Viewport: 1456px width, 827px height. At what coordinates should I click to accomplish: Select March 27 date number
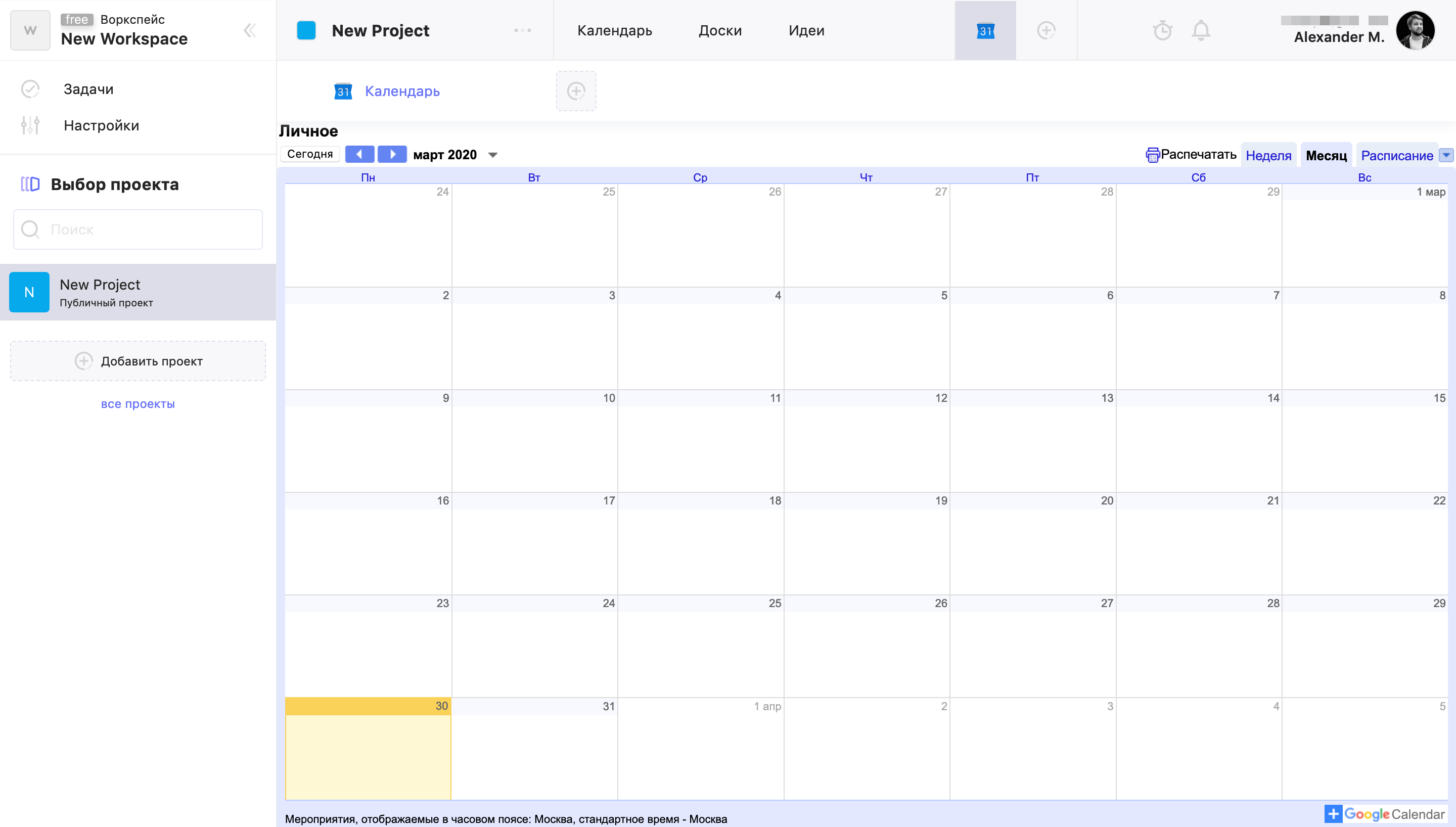click(x=1107, y=603)
